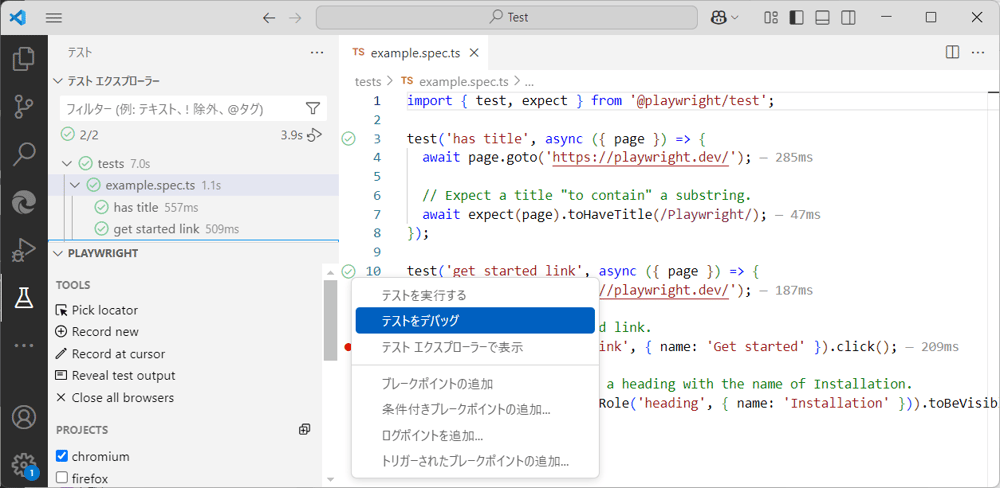The width and height of the screenshot is (1000, 488).
Task: Click the sidebar scrollbar up arrow
Action: 330,272
